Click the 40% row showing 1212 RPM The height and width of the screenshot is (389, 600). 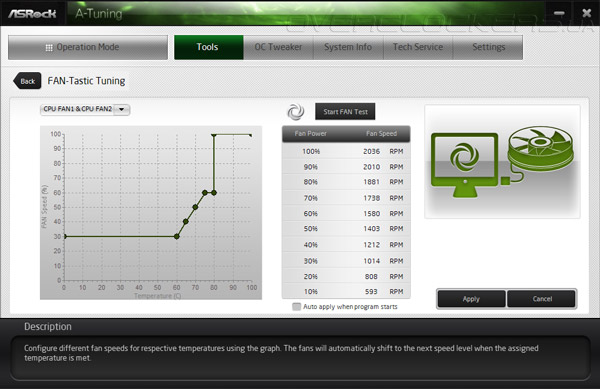(x=346, y=244)
